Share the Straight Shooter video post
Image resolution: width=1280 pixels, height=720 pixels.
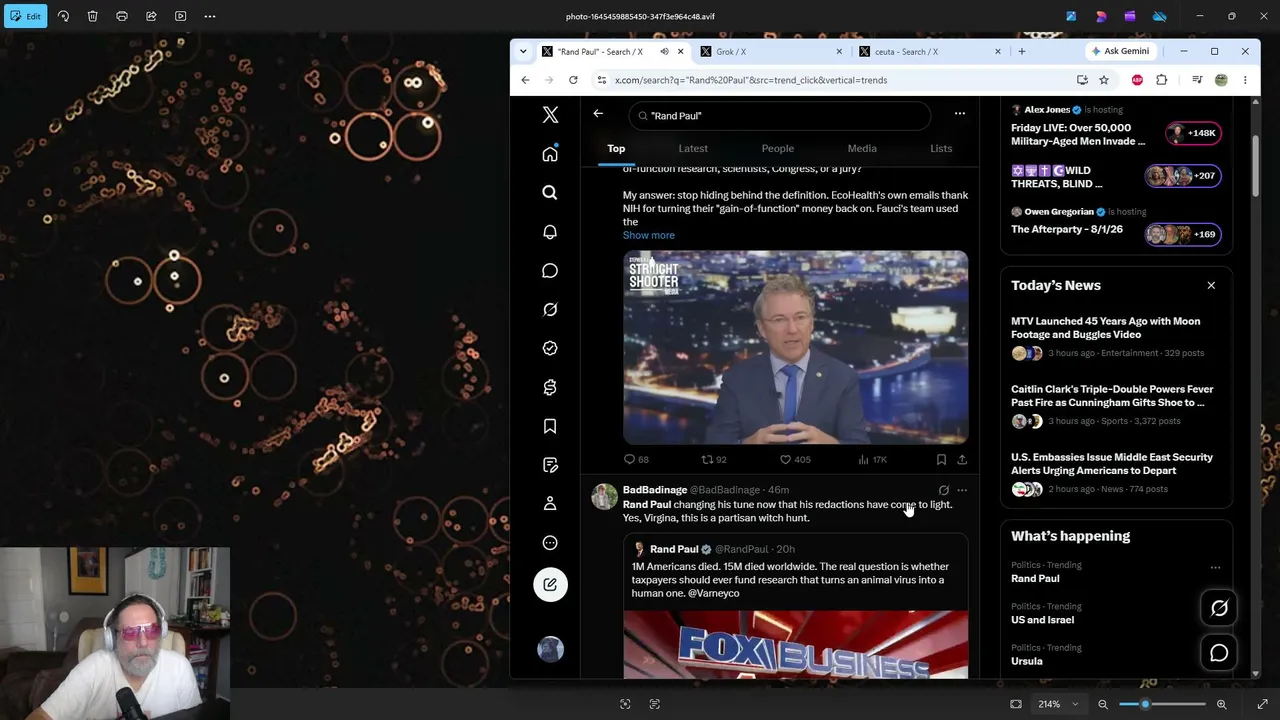(x=962, y=460)
